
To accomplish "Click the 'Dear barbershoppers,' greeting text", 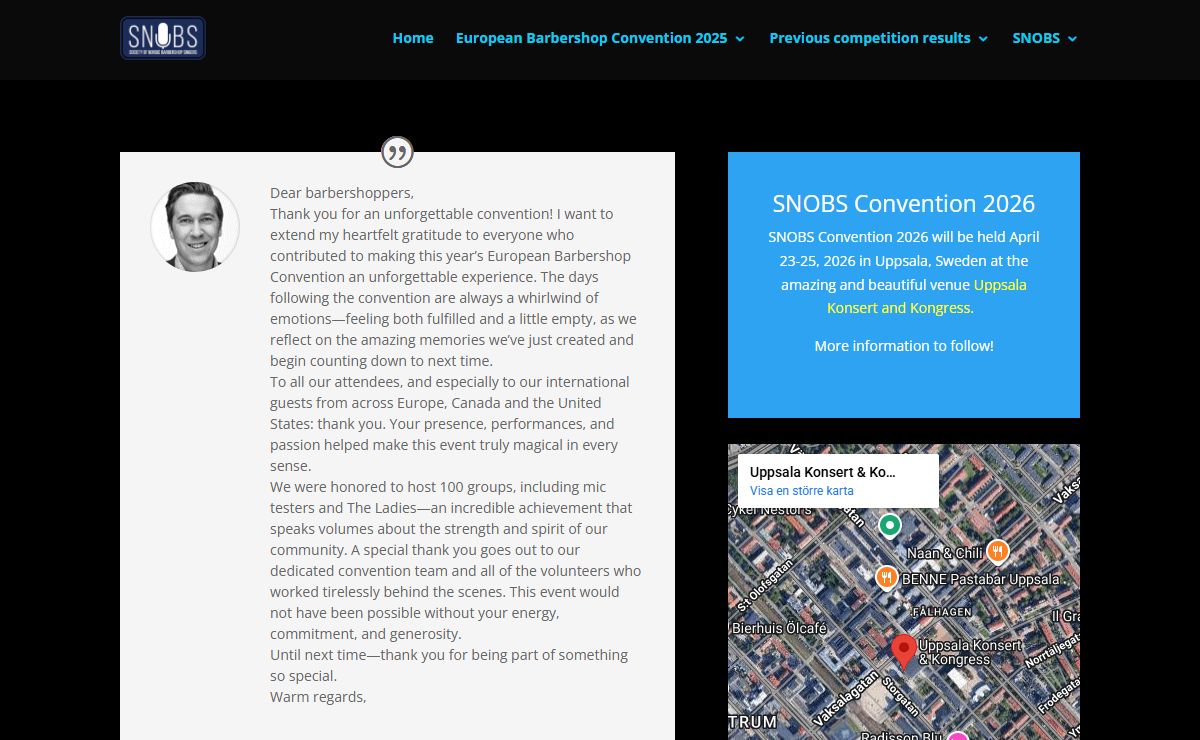I will click(342, 193).
